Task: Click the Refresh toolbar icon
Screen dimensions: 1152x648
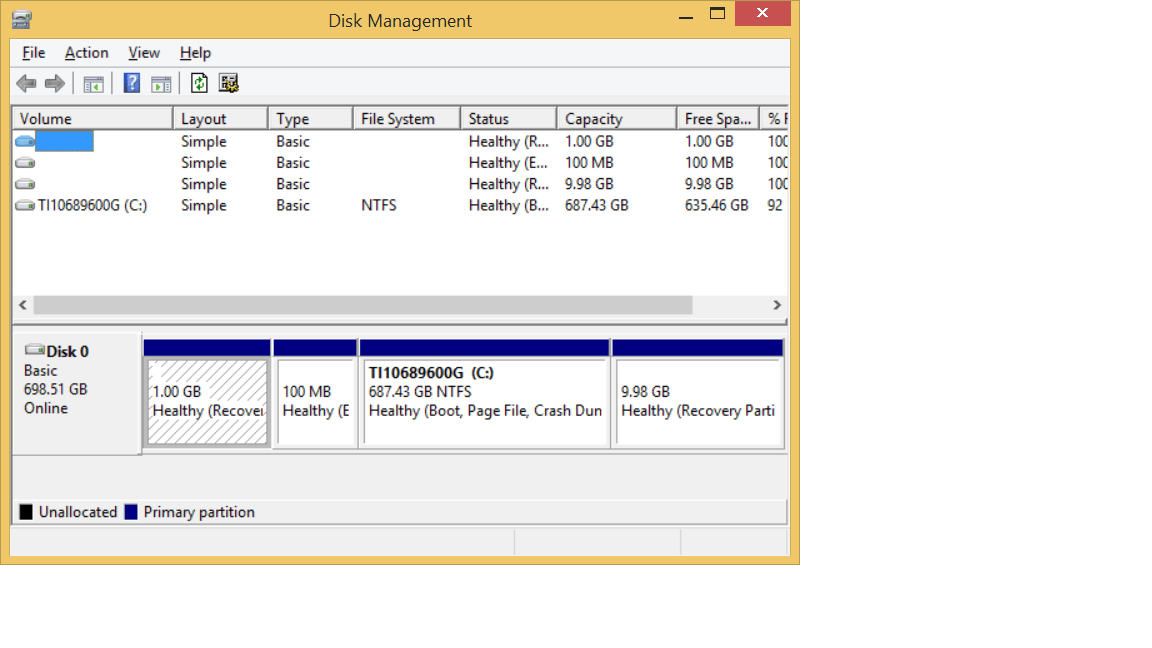Action: click(200, 83)
